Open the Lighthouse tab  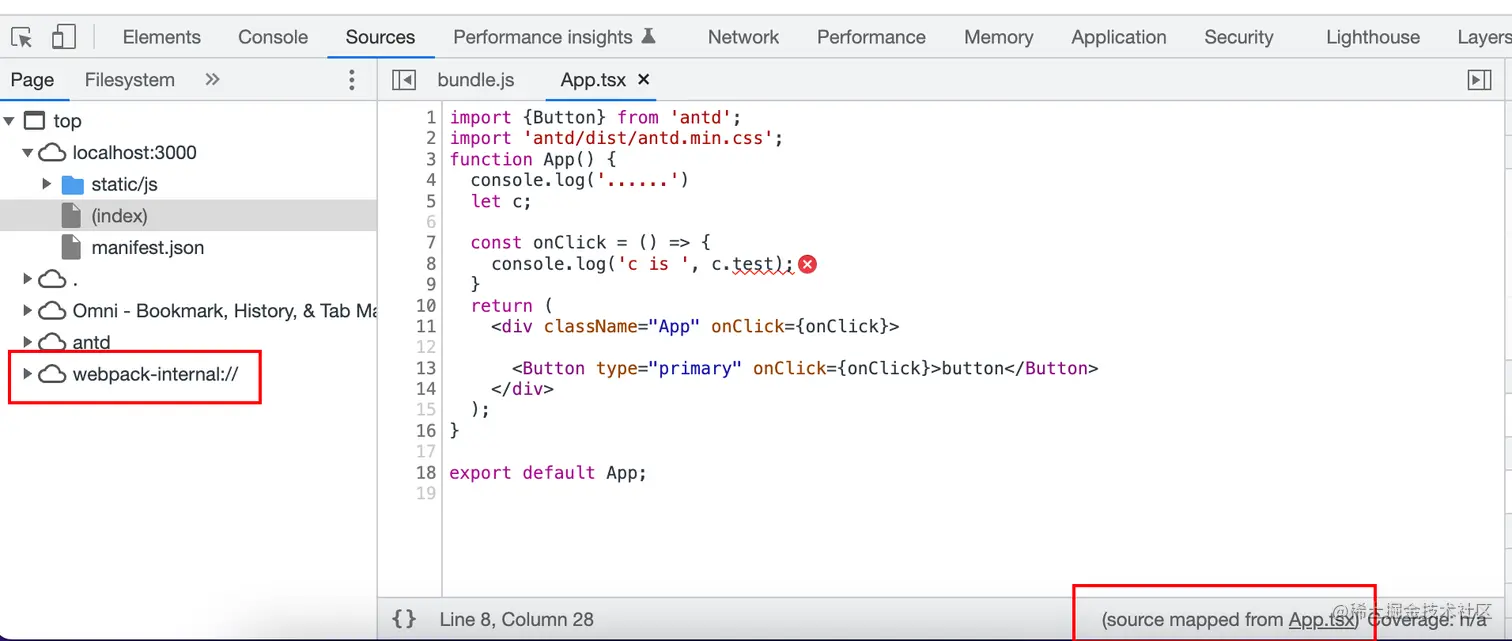click(1372, 37)
